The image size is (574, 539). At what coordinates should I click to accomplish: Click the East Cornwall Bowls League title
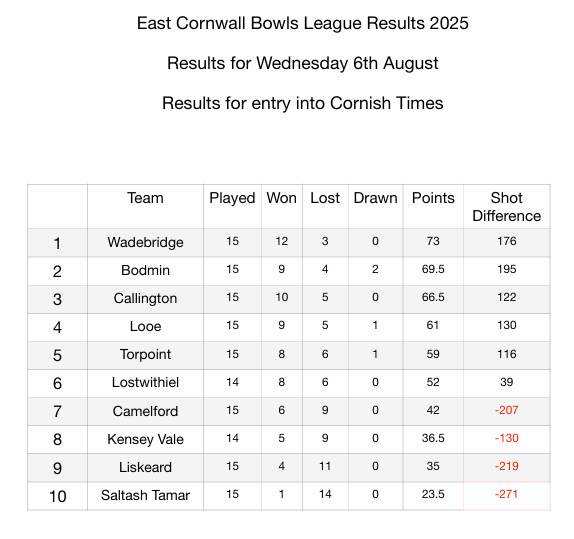302,23
